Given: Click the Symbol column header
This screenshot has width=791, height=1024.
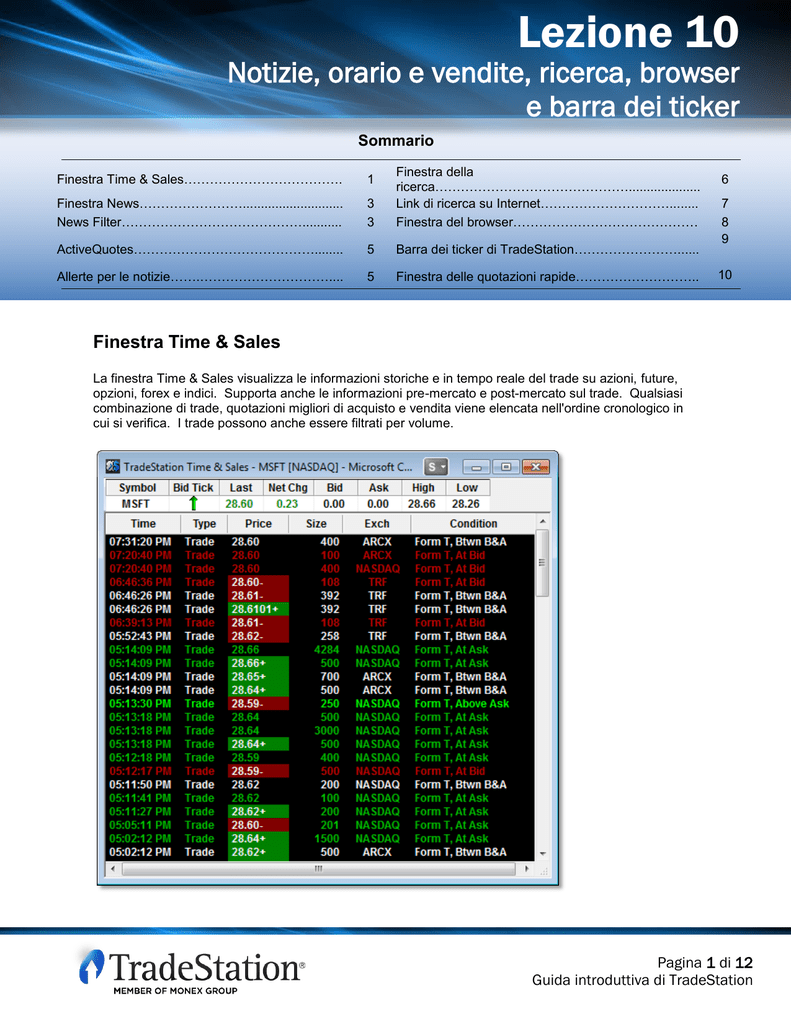Looking at the screenshot, I should pos(137,487).
